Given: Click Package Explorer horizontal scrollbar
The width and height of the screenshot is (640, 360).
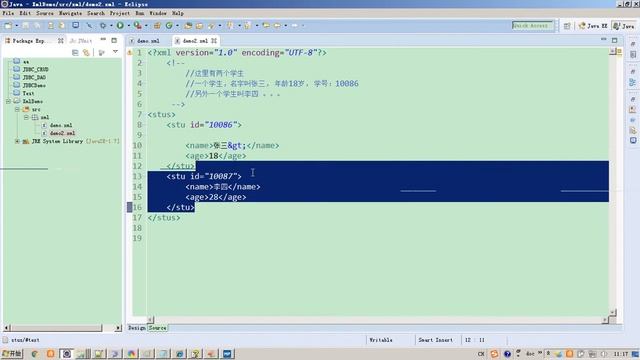Looking at the screenshot, I should [56, 328].
